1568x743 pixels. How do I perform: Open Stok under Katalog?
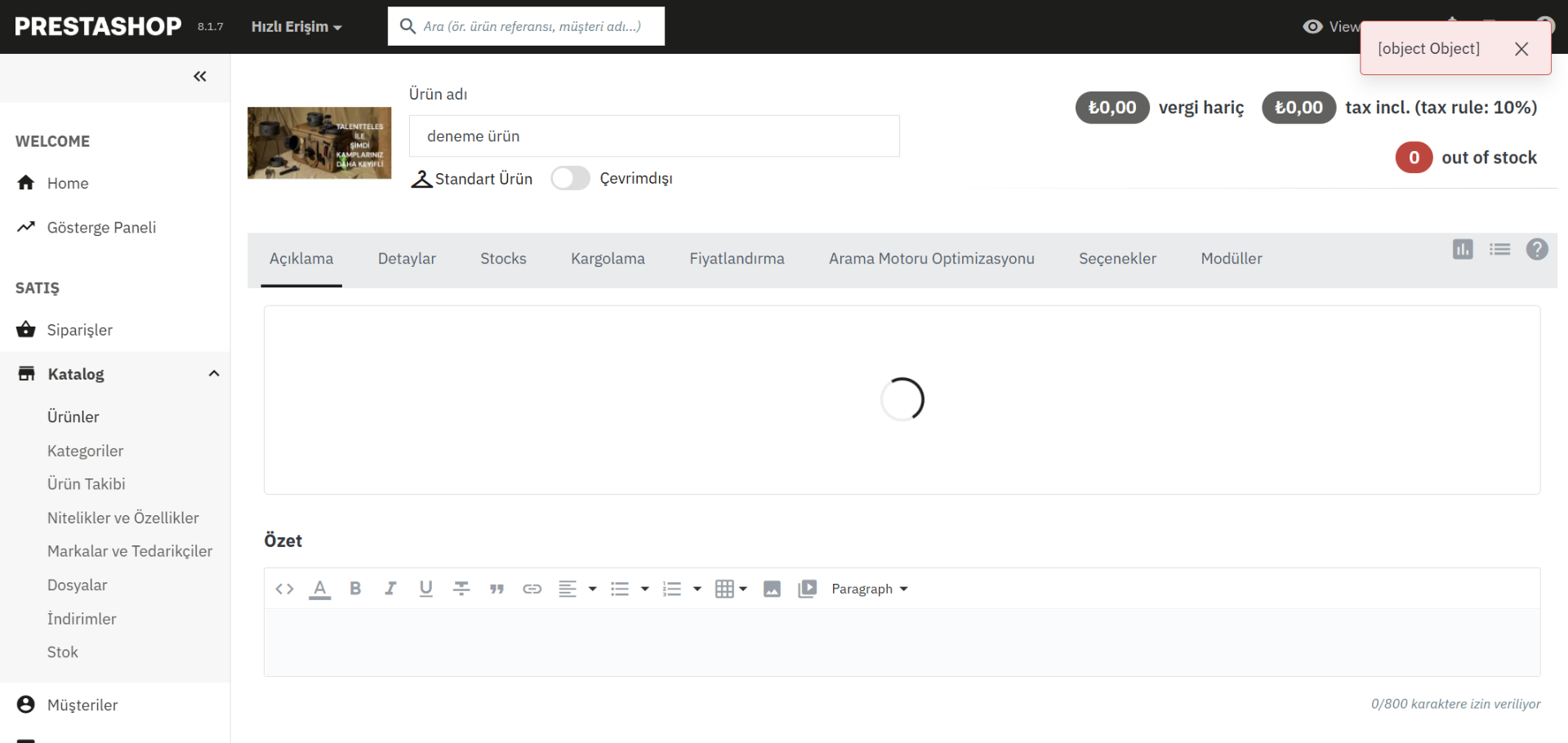click(62, 652)
